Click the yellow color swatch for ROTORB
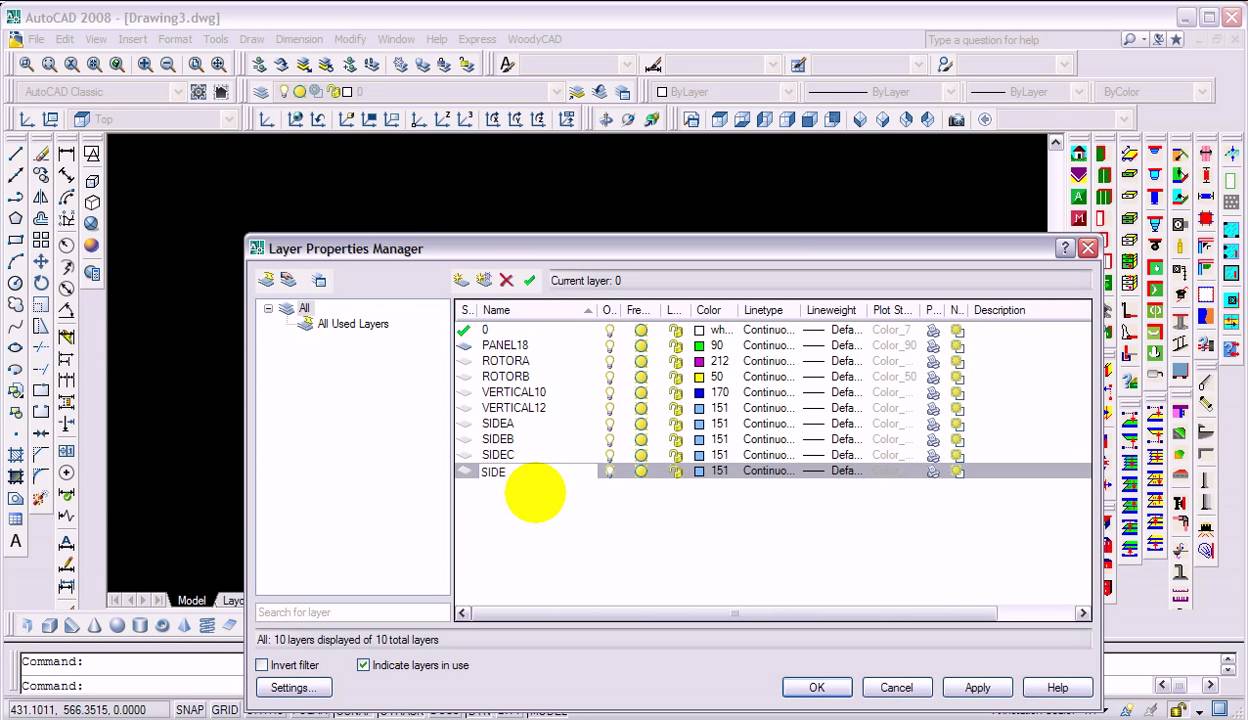Image resolution: width=1248 pixels, height=720 pixels. tap(700, 377)
